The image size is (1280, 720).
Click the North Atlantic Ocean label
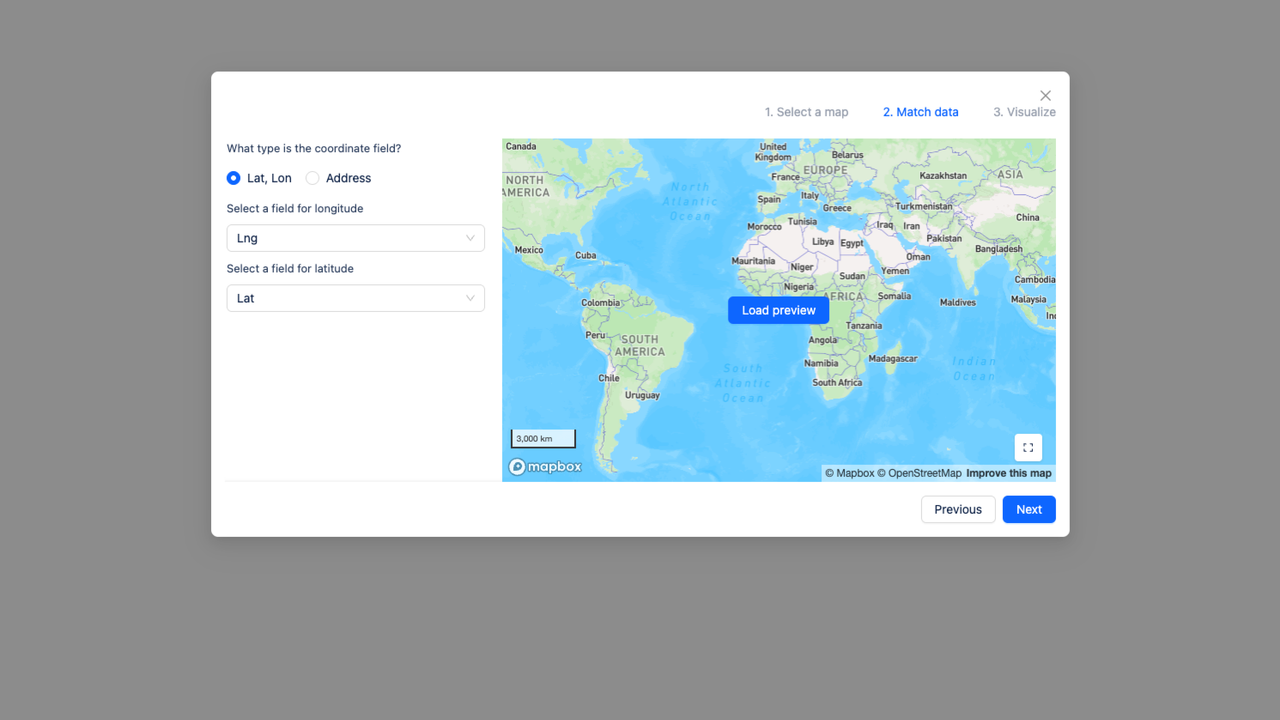[690, 201]
